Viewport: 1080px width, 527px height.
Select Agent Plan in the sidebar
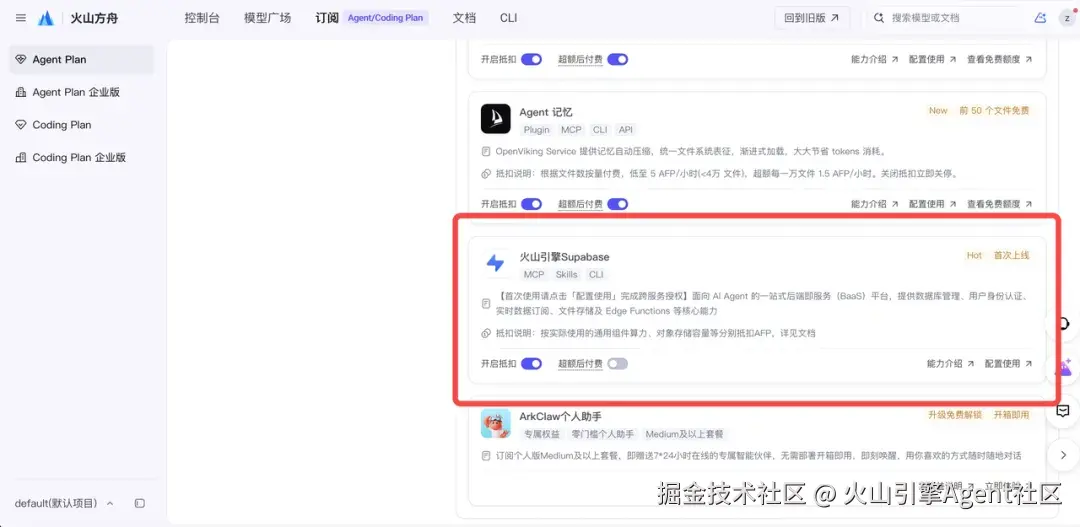point(81,59)
